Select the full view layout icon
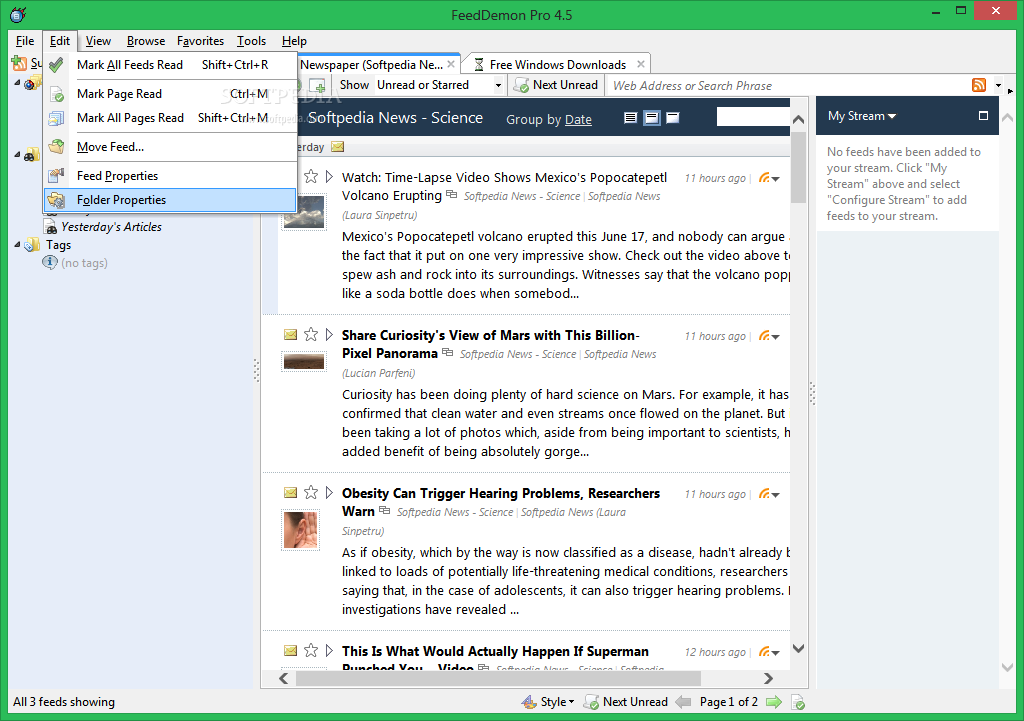This screenshot has width=1024, height=721. (x=630, y=118)
